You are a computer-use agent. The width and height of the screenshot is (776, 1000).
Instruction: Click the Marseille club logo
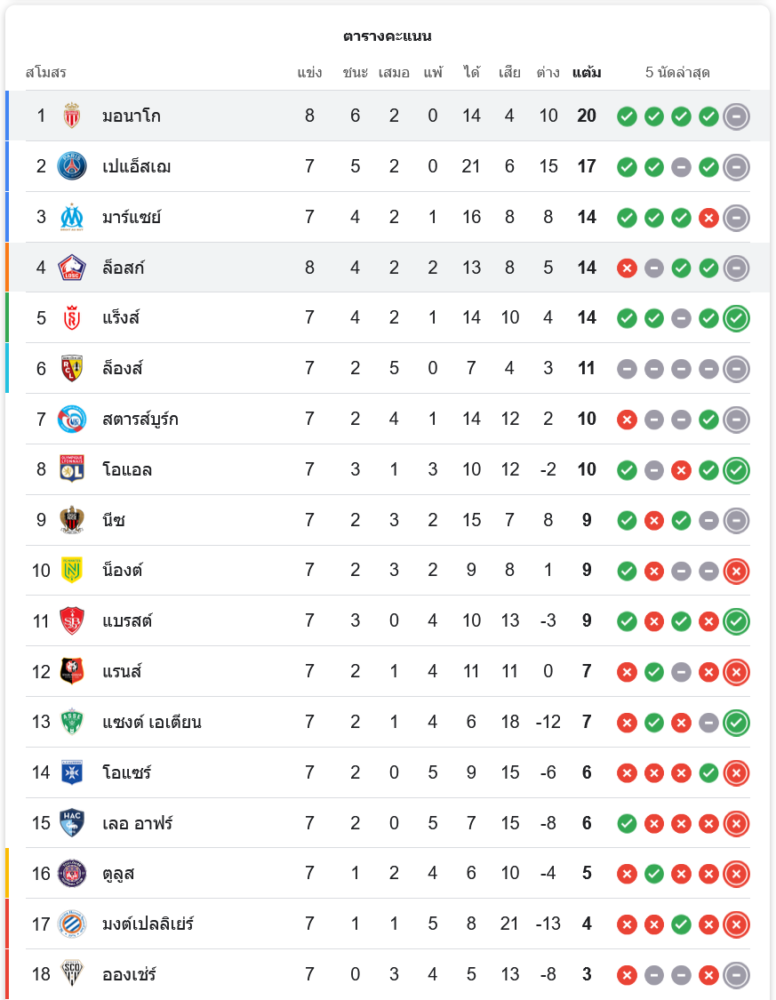[x=71, y=217]
